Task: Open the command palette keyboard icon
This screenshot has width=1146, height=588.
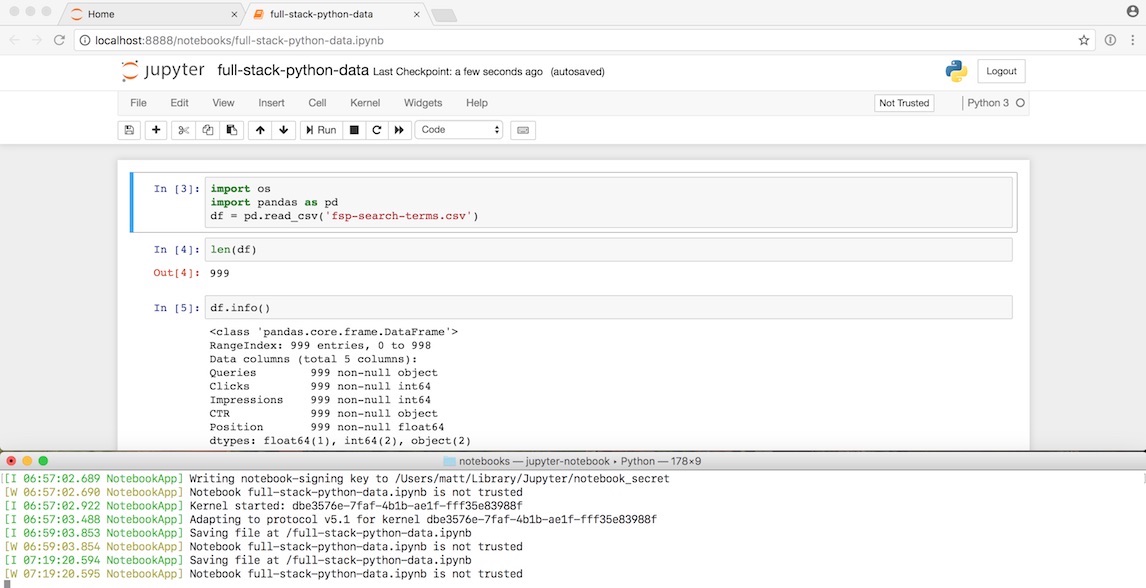Action: [523, 129]
